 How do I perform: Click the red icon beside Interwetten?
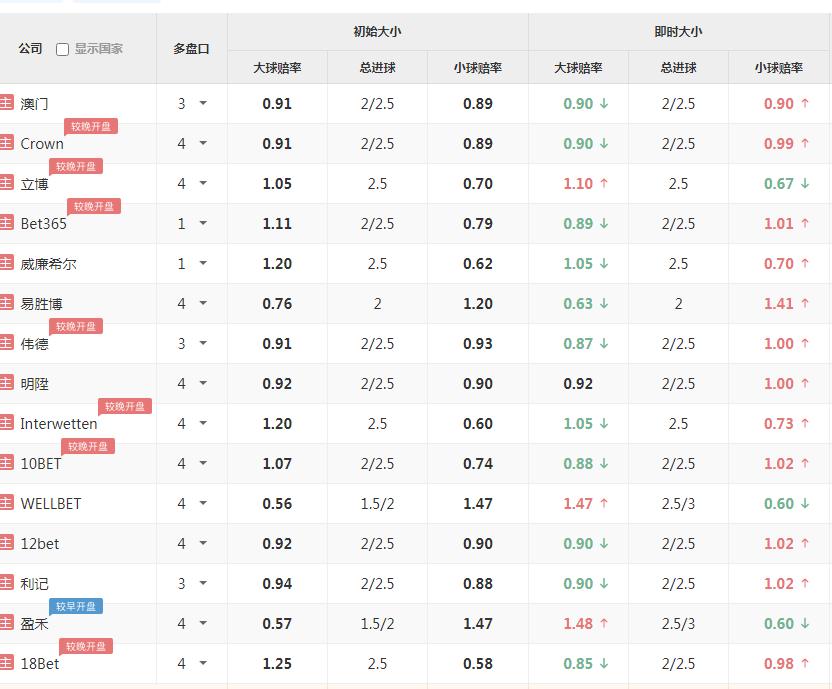(x=6, y=423)
